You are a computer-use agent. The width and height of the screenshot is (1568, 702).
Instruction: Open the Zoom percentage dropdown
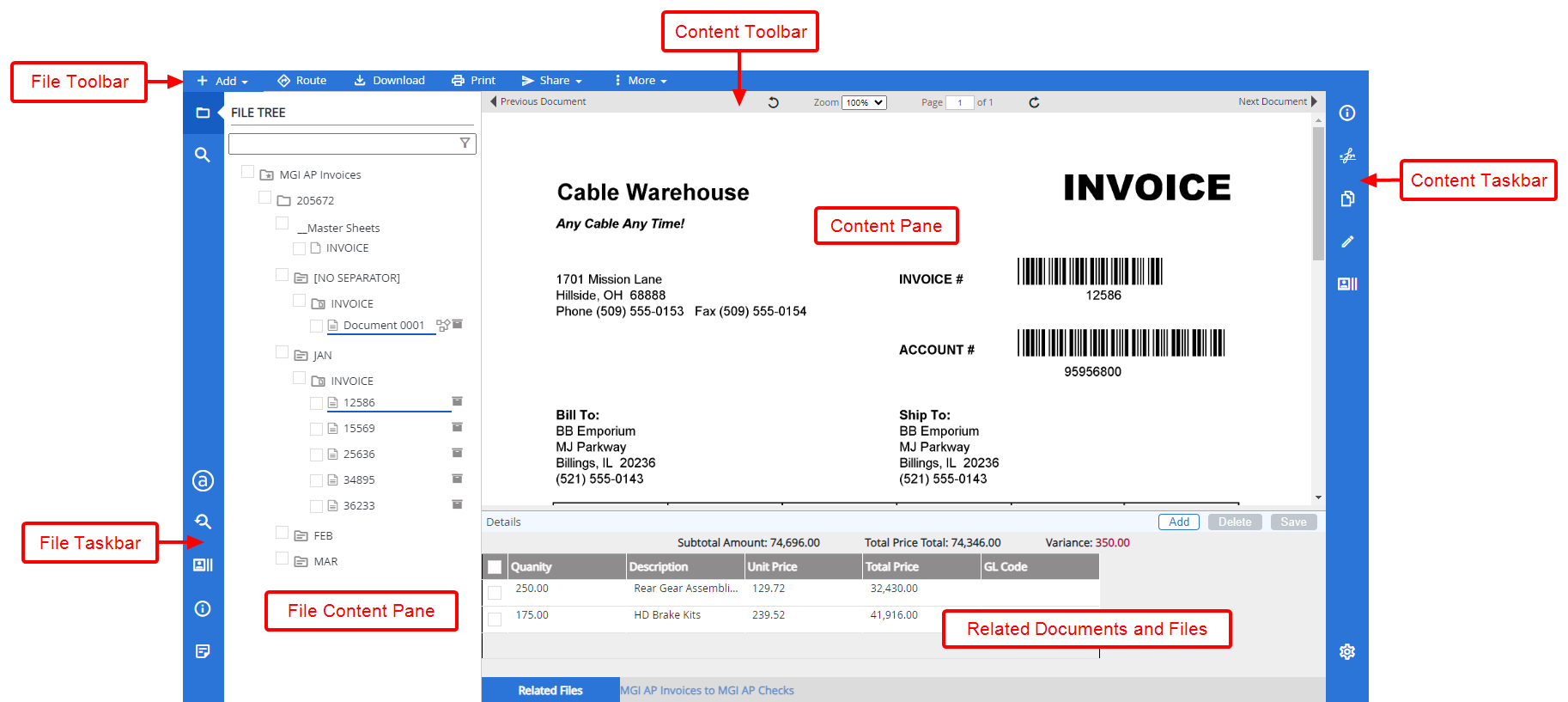pyautogui.click(x=864, y=102)
